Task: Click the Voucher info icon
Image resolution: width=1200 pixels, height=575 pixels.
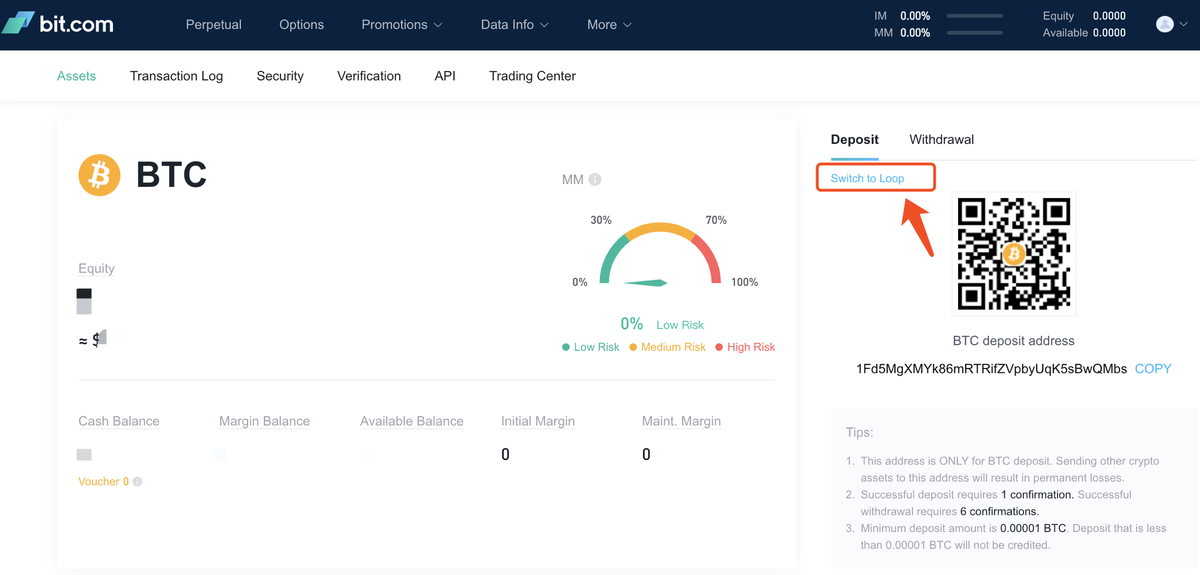Action: coord(137,482)
